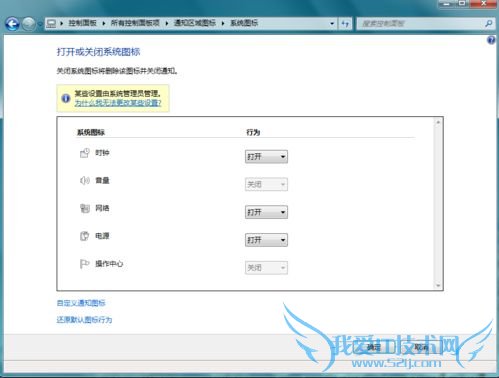Viewport: 499px width, 378px height.
Task: Click the 打开或关闭系统图标 heading
Action: [x=98, y=52]
